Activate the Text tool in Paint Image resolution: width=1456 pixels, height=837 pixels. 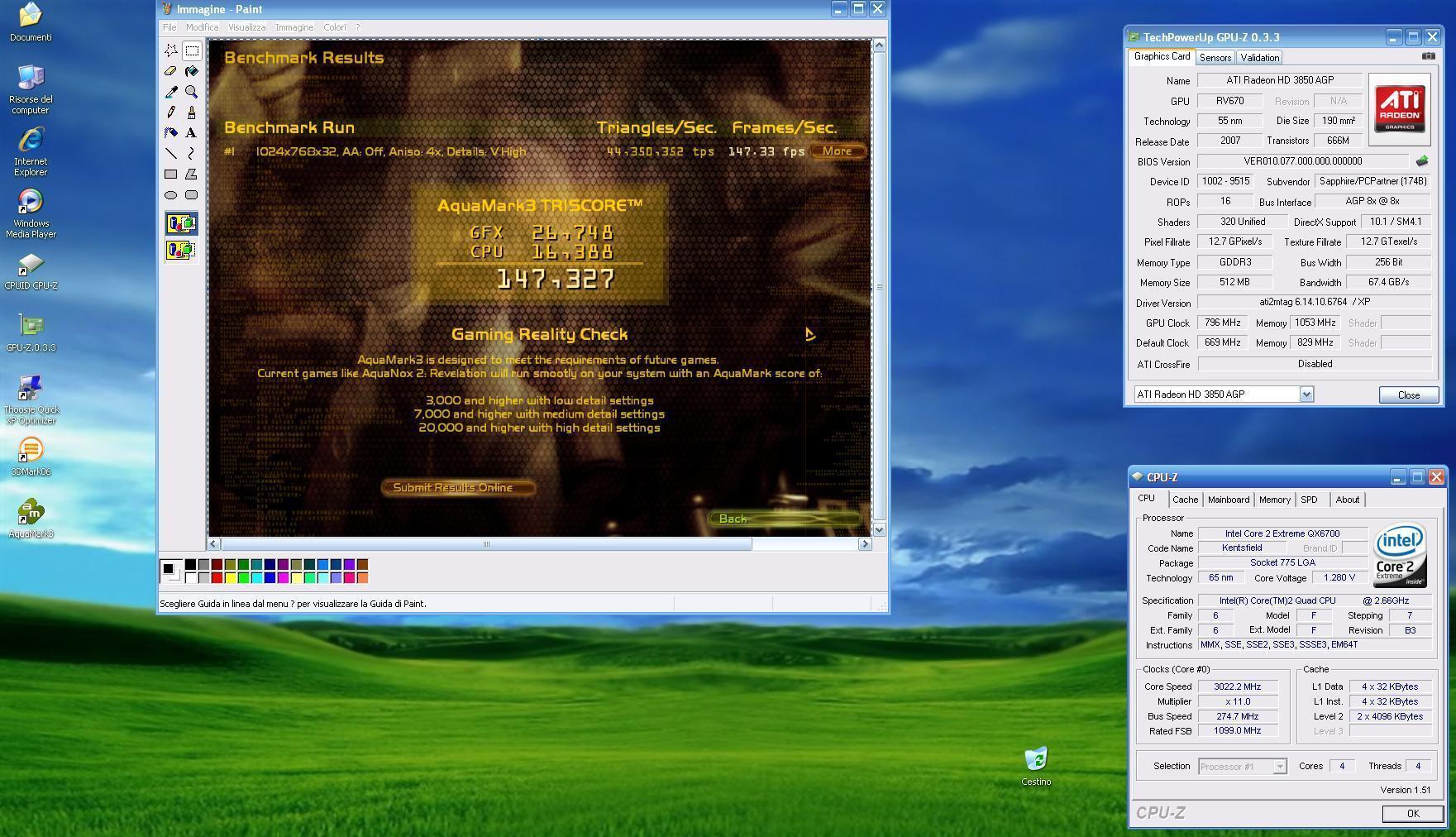click(192, 132)
